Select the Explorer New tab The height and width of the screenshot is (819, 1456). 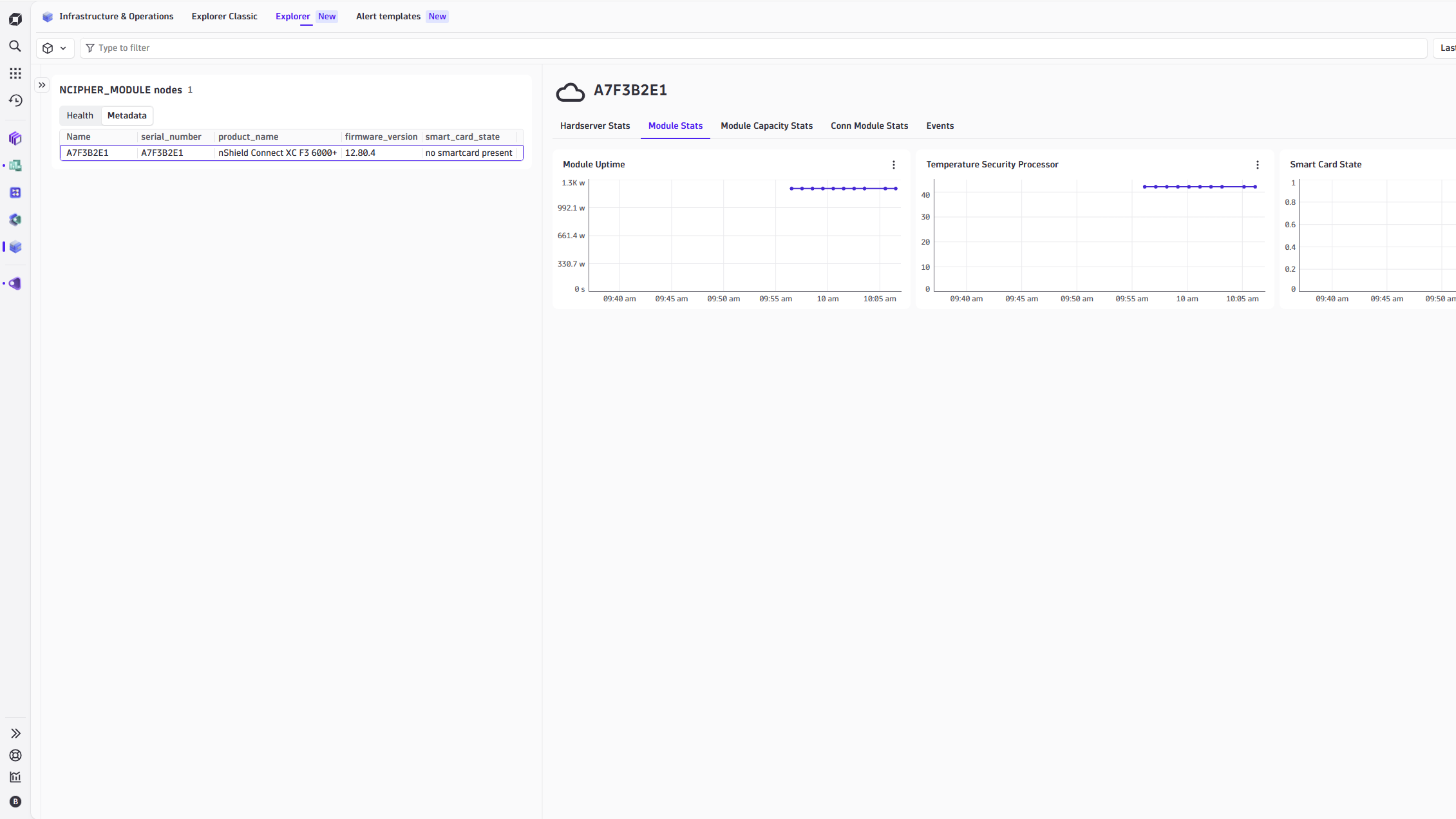[306, 17]
